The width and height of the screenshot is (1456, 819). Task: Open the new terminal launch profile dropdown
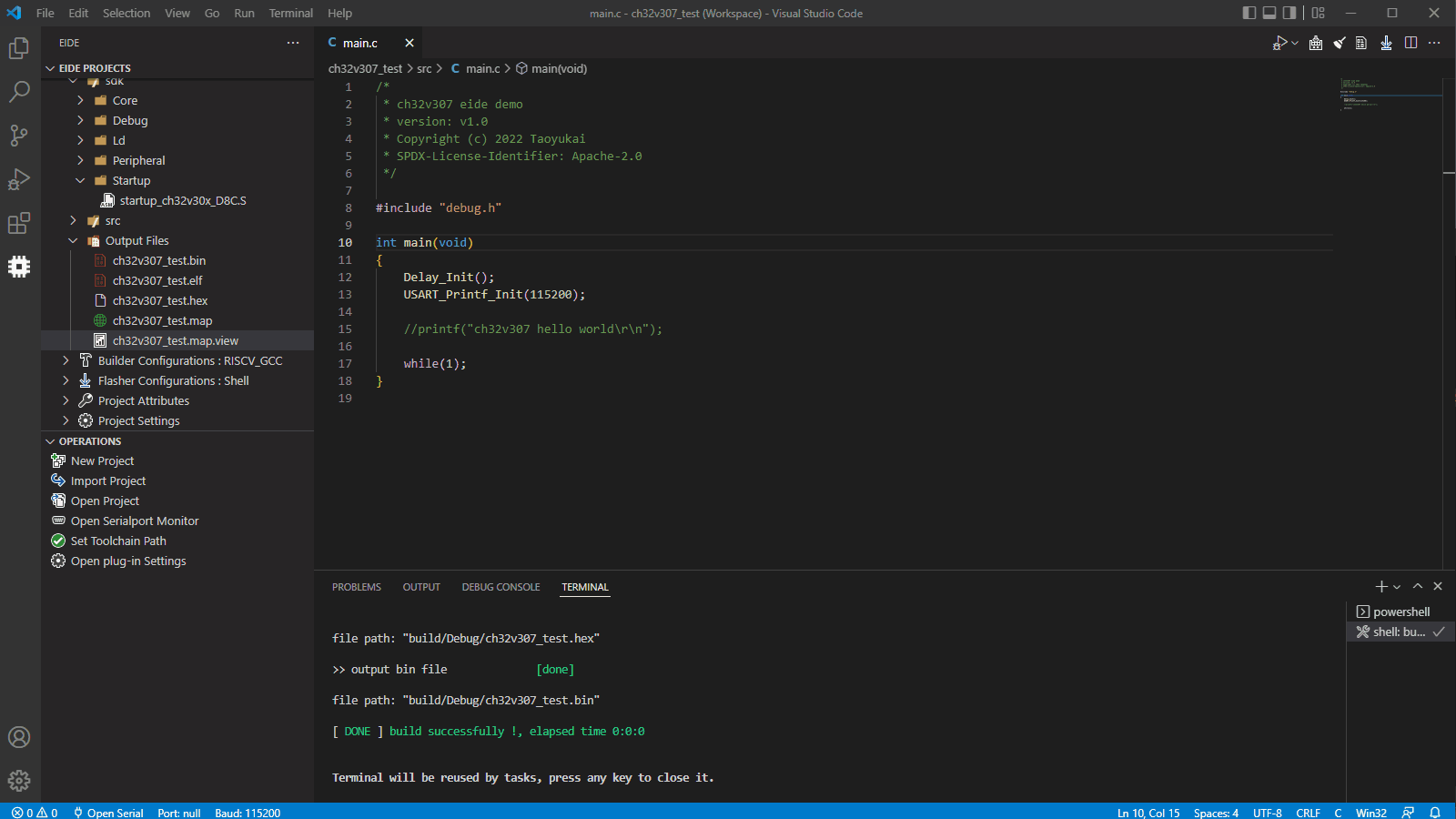click(x=1397, y=587)
